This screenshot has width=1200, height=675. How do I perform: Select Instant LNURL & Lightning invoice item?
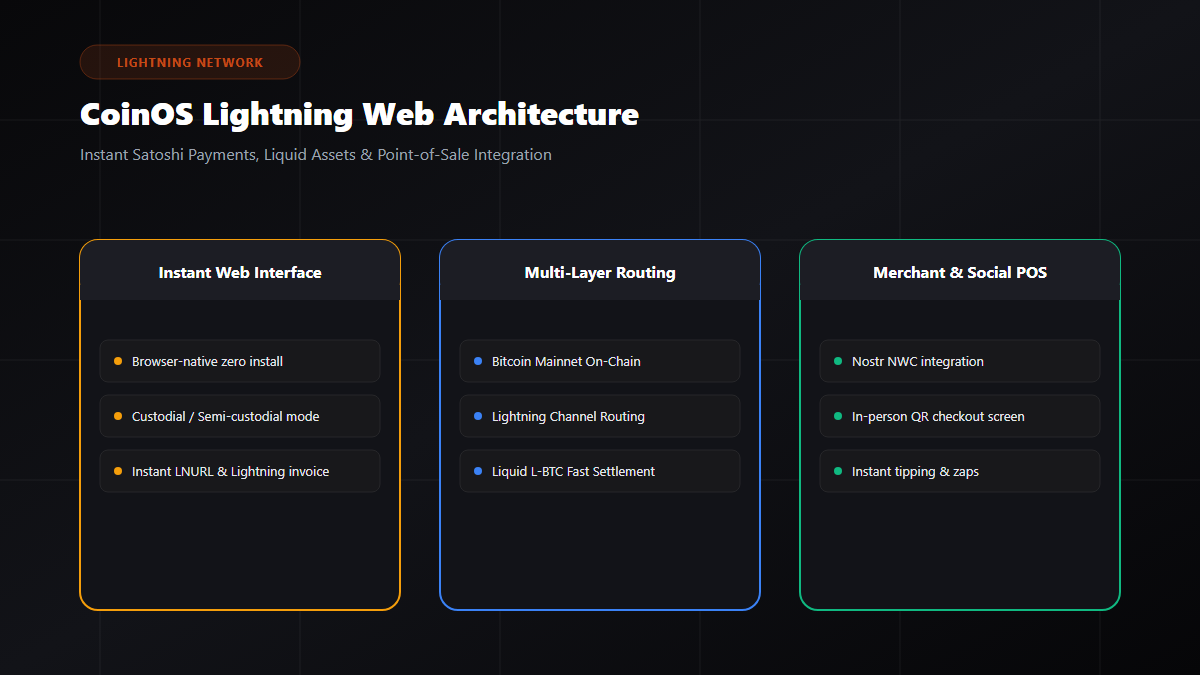[x=240, y=471]
